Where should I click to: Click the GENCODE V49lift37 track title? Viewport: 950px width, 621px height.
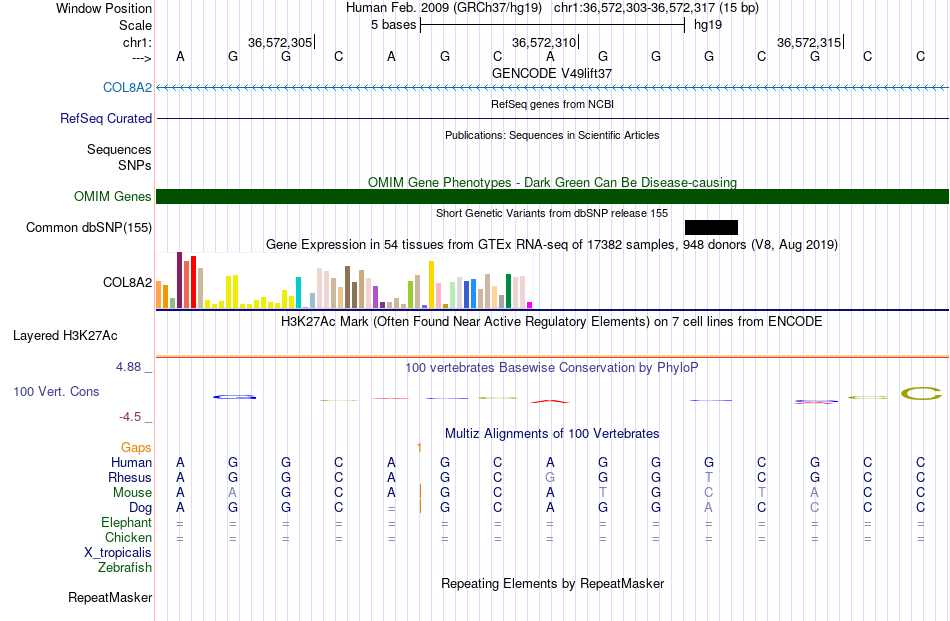(552, 73)
